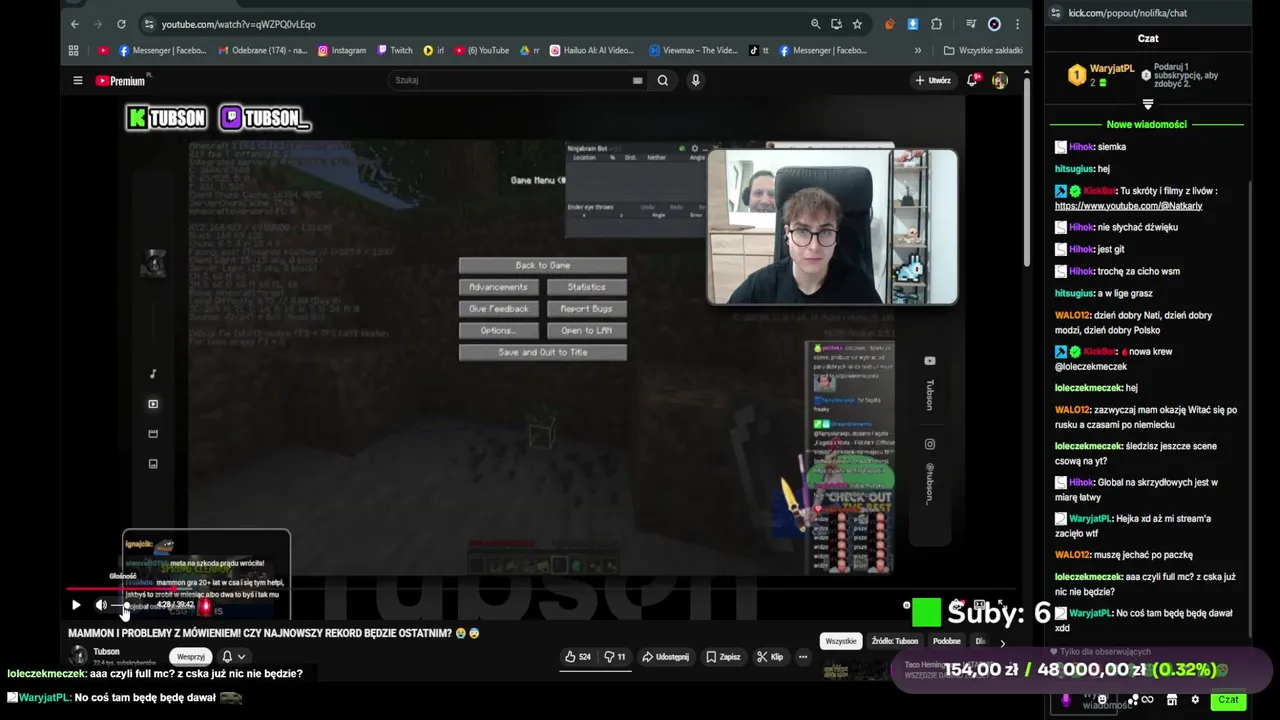This screenshot has height=720, width=1280.
Task: Expand the gift subs leaderboard arrow in chat
Action: (x=1148, y=104)
